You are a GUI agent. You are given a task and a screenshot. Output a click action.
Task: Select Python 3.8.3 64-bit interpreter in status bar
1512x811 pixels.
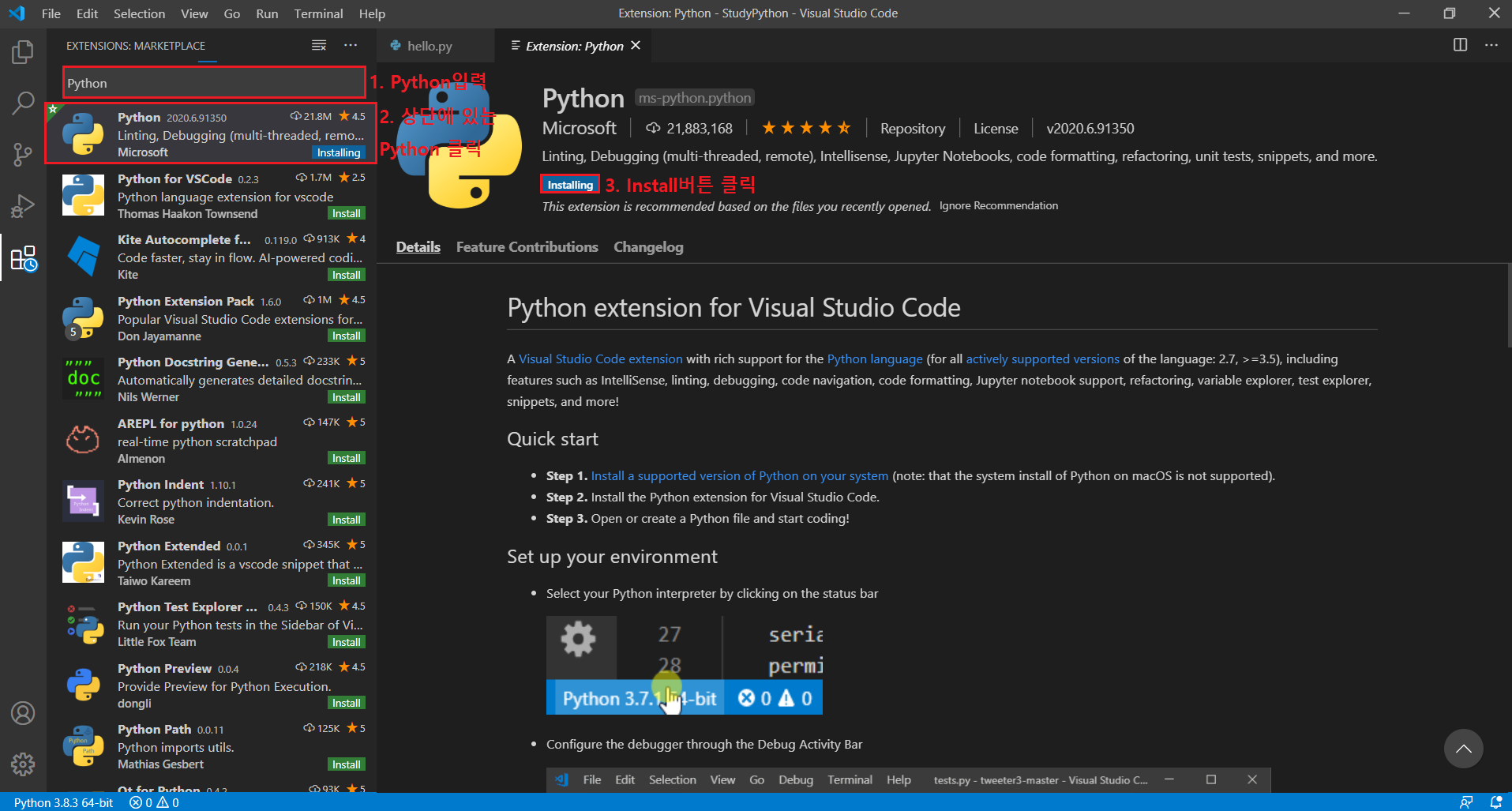(63, 802)
